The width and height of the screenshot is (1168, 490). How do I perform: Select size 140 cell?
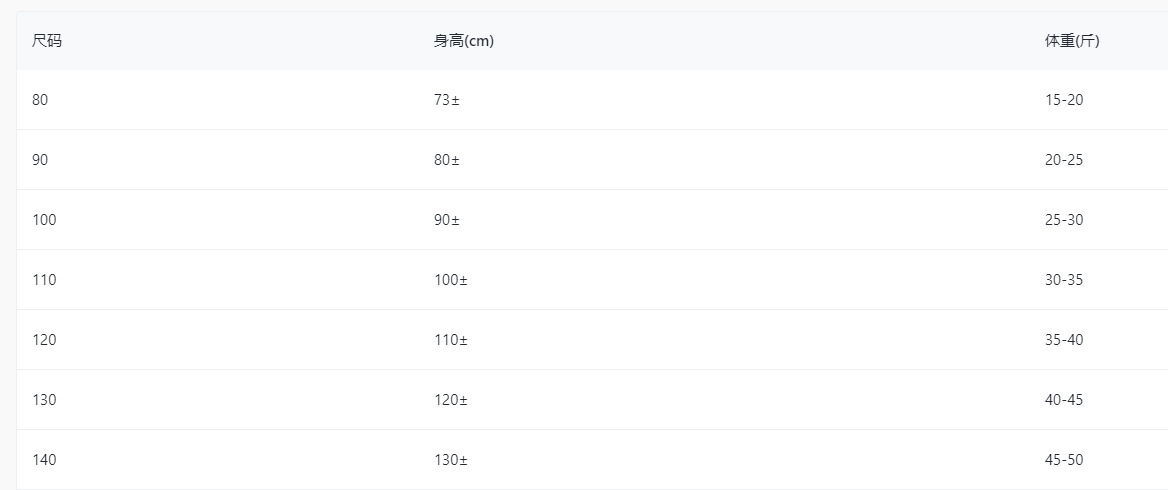point(44,460)
